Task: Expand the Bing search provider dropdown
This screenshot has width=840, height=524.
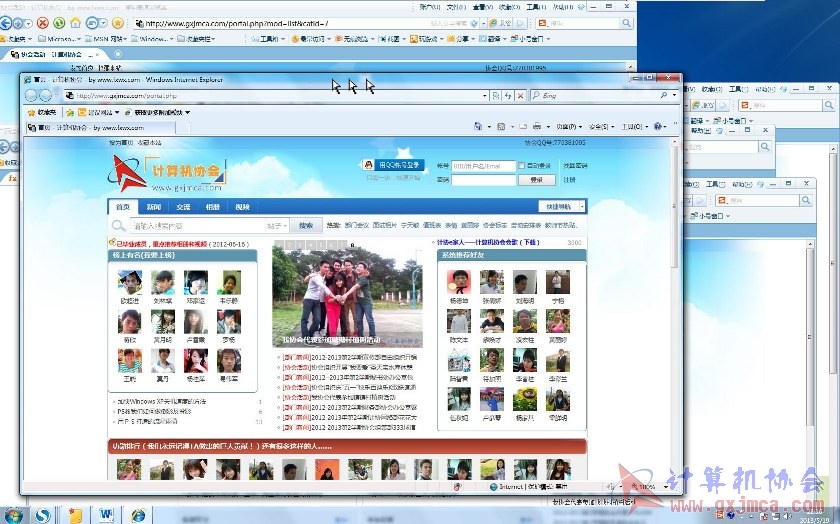Action: point(674,95)
